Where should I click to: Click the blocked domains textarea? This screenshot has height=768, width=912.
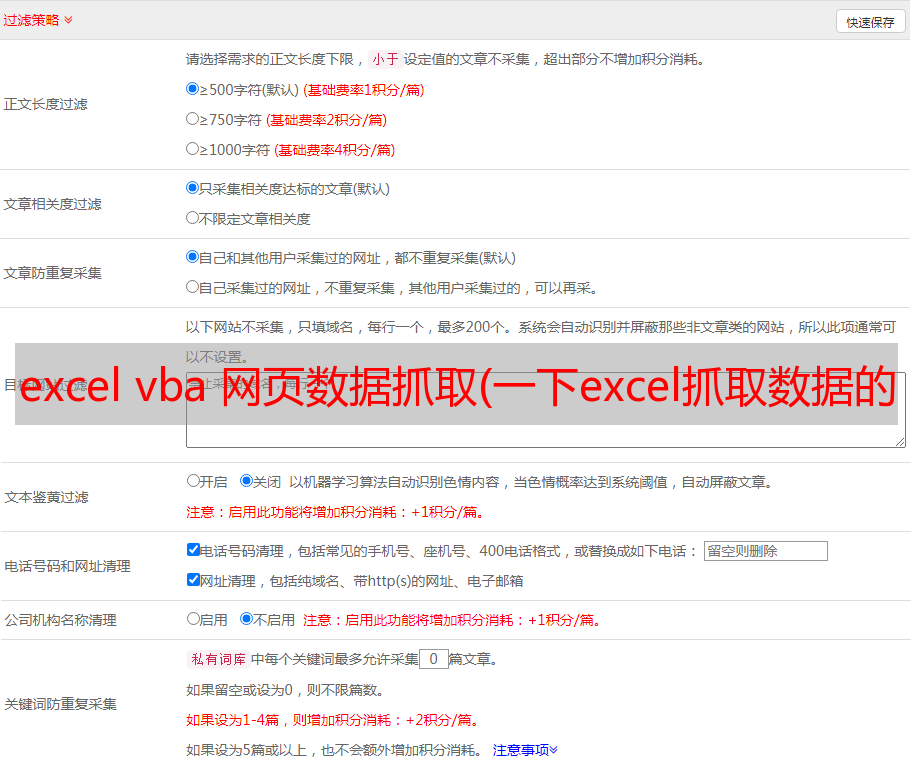pos(546,410)
